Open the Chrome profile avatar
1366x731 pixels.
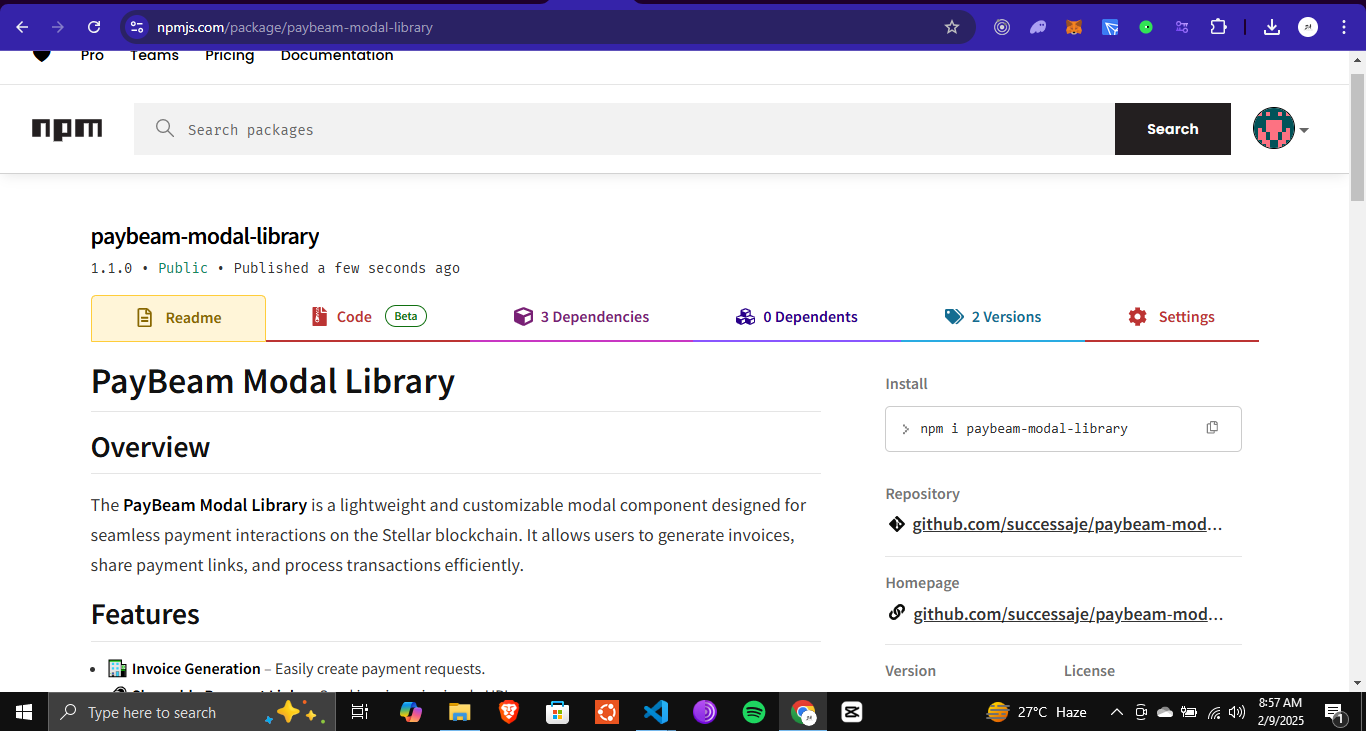(1308, 27)
